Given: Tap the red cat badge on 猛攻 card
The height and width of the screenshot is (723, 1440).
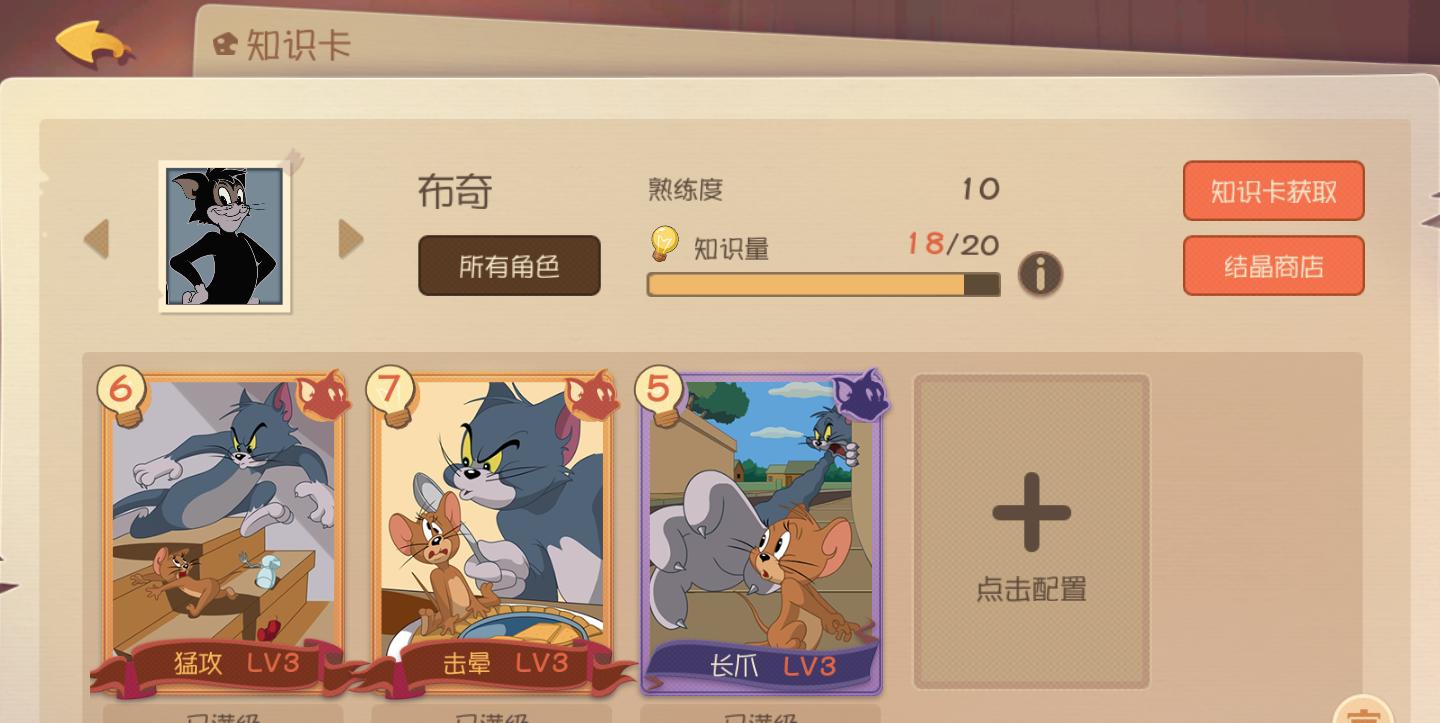Looking at the screenshot, I should point(325,396).
